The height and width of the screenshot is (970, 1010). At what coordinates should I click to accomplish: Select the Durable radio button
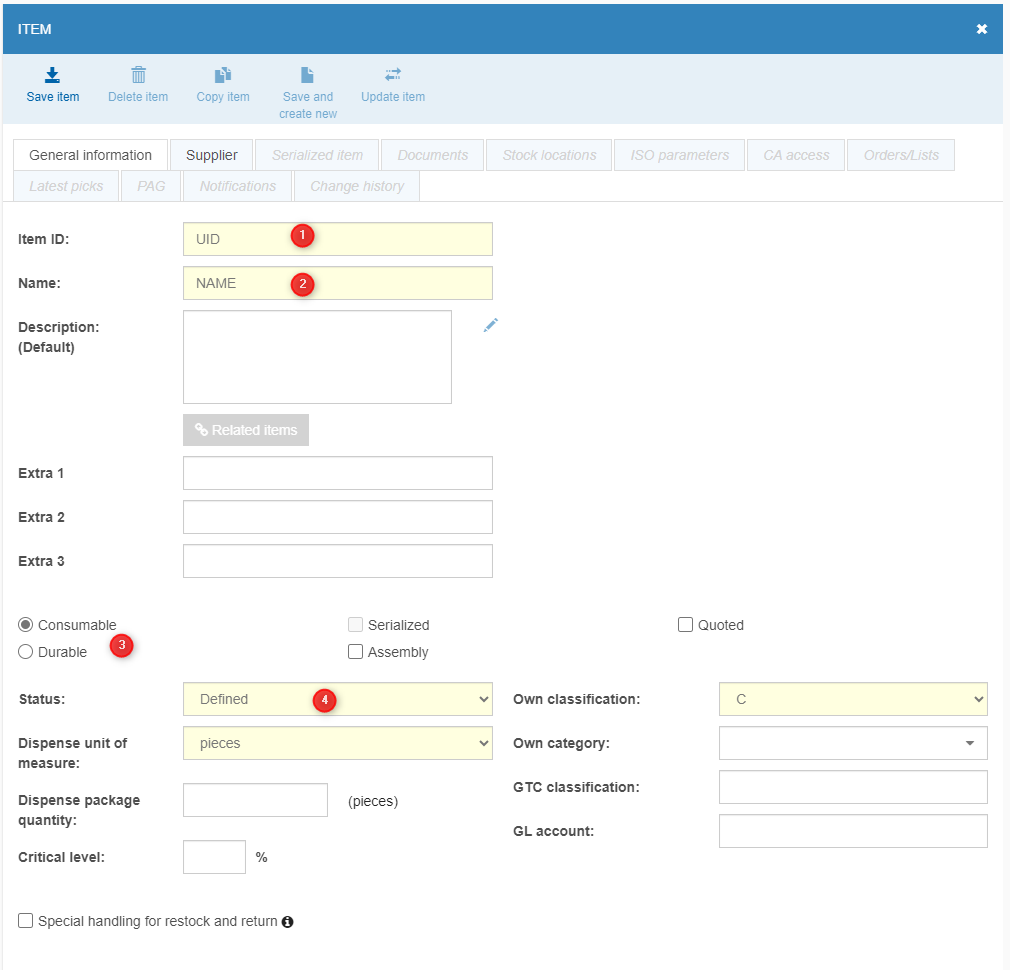26,652
